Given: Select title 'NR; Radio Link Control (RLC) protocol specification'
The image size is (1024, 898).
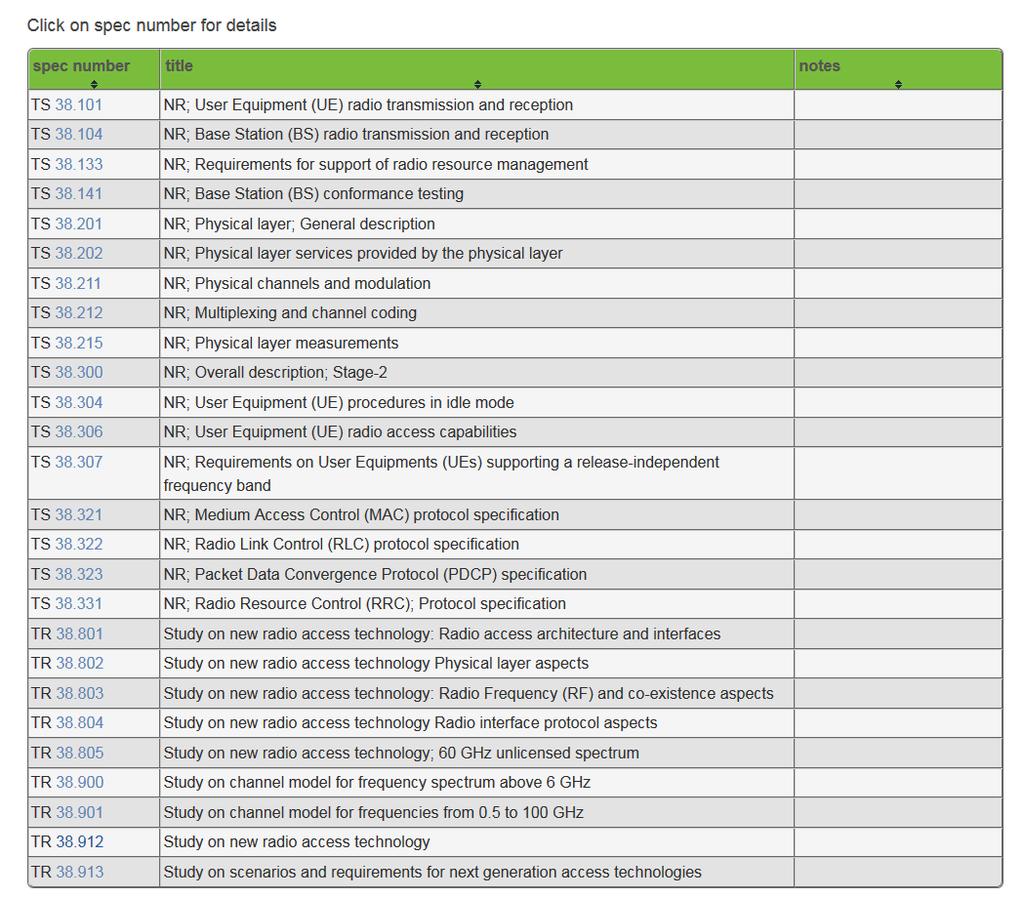Looking at the screenshot, I should pyautogui.click(x=342, y=544).
